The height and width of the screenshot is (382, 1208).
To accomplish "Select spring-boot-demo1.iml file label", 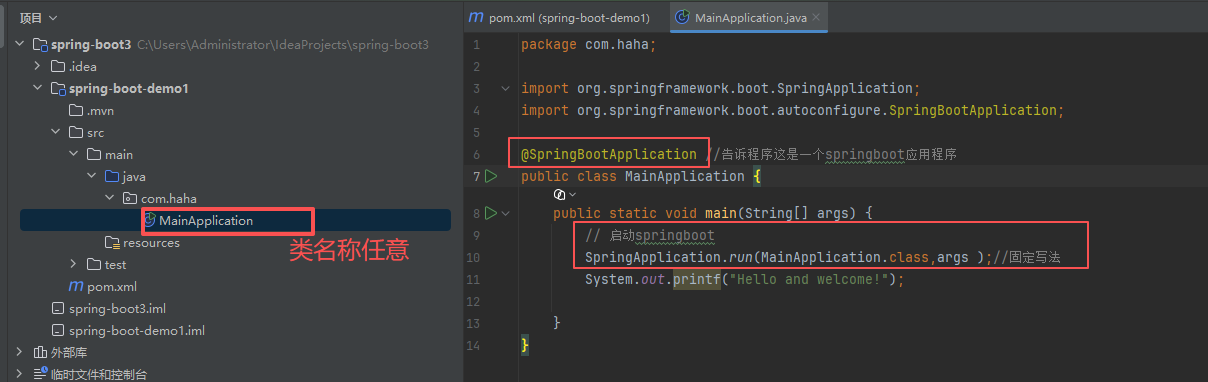I will coord(137,330).
